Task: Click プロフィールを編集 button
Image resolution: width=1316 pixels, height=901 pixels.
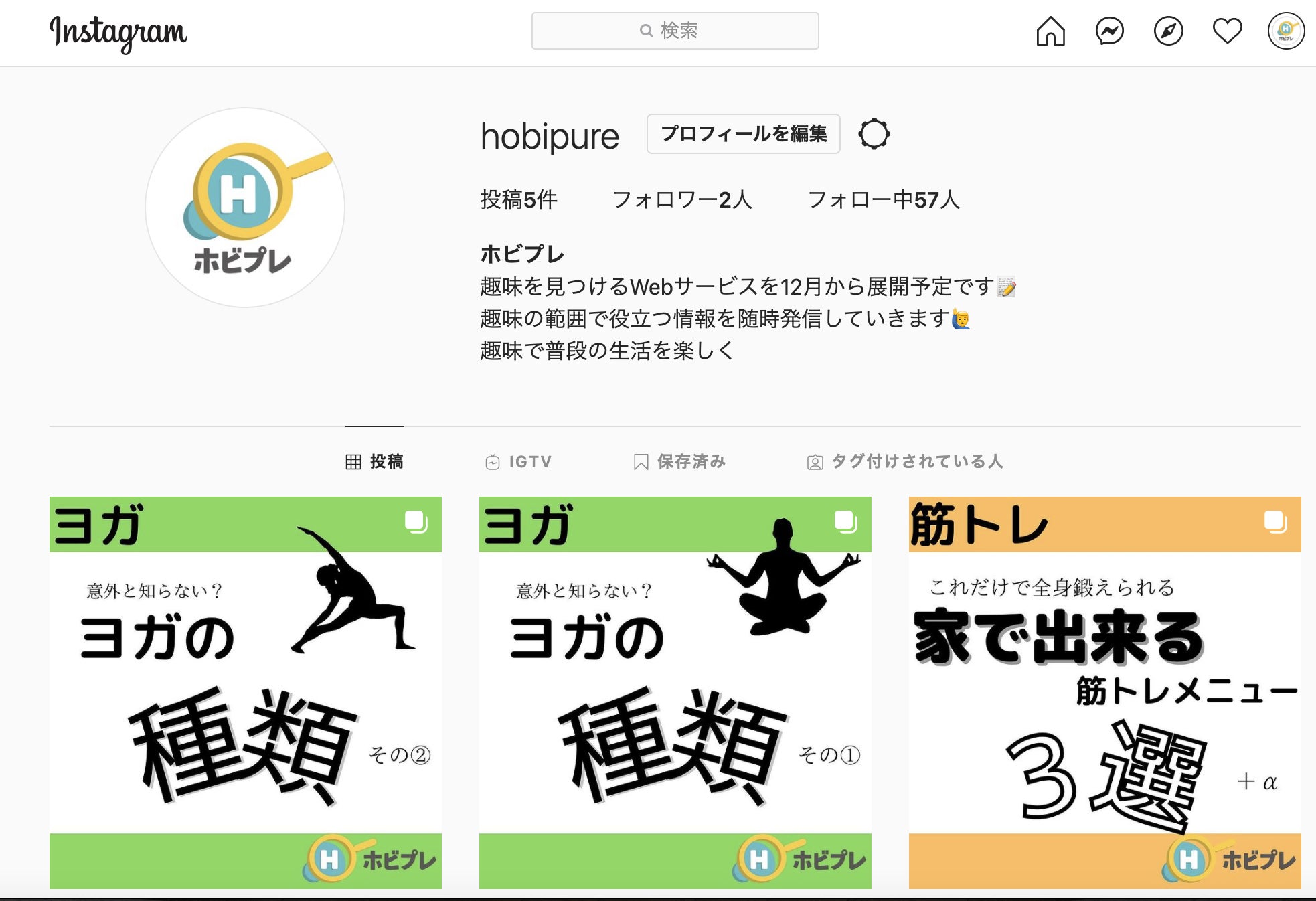Action: (x=743, y=134)
